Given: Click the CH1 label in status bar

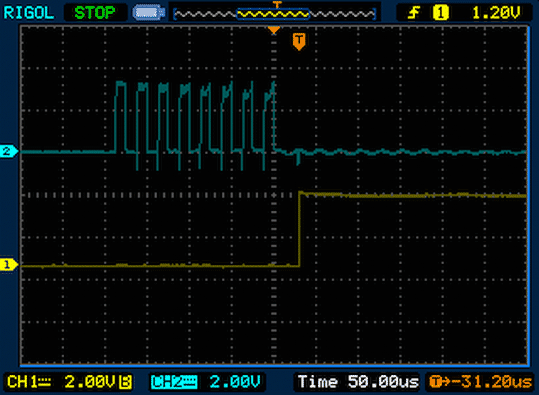Looking at the screenshot, I should (x=29, y=382).
